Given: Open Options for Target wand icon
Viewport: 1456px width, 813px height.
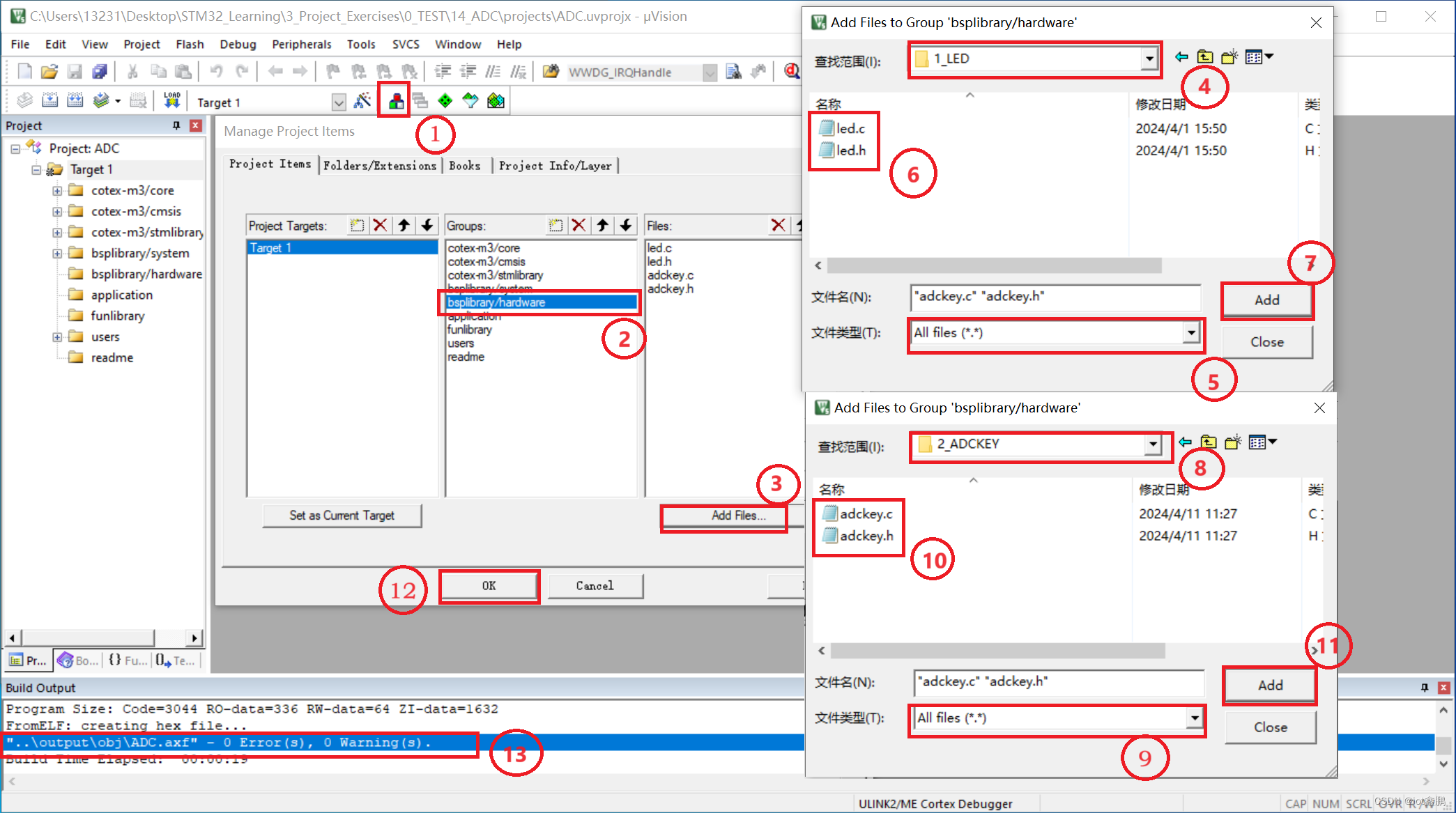Looking at the screenshot, I should [362, 101].
